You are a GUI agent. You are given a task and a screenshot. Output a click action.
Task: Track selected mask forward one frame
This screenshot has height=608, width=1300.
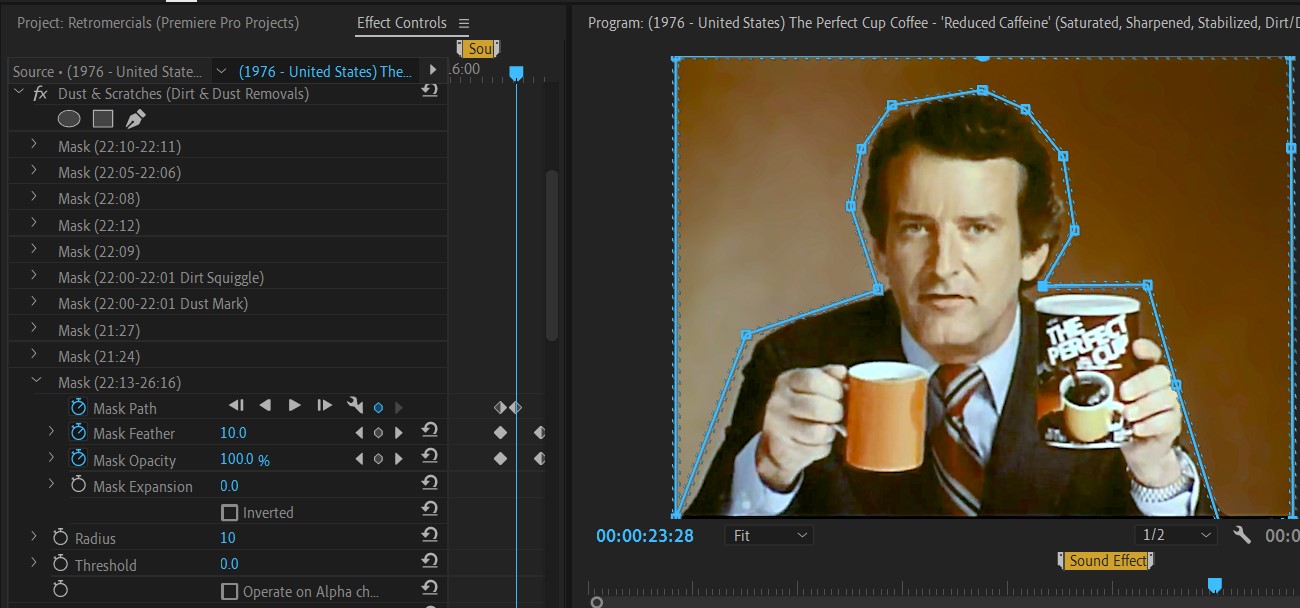(x=324, y=406)
